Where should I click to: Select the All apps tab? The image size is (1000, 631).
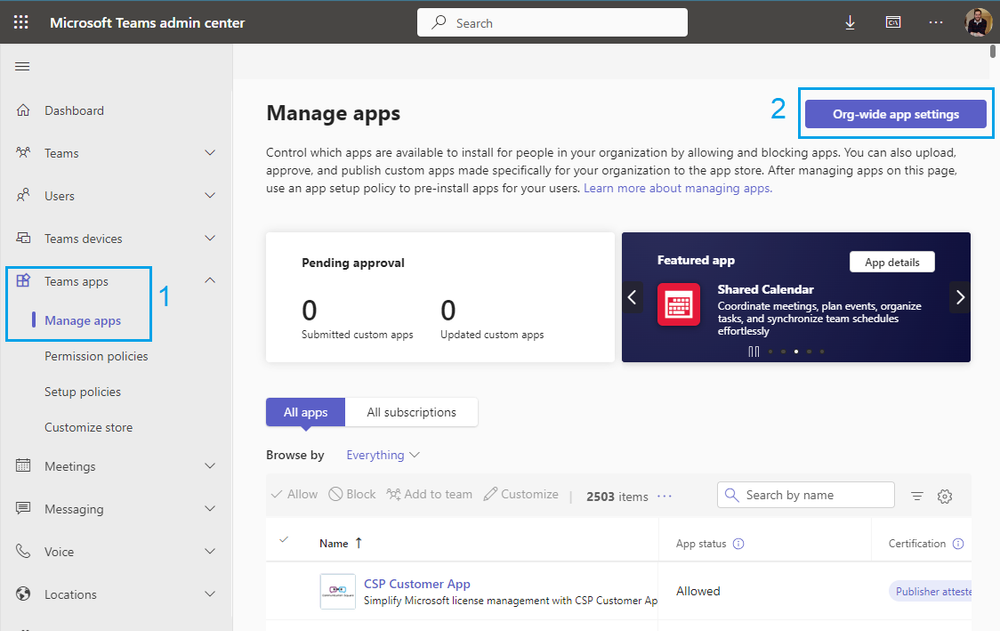pos(305,412)
